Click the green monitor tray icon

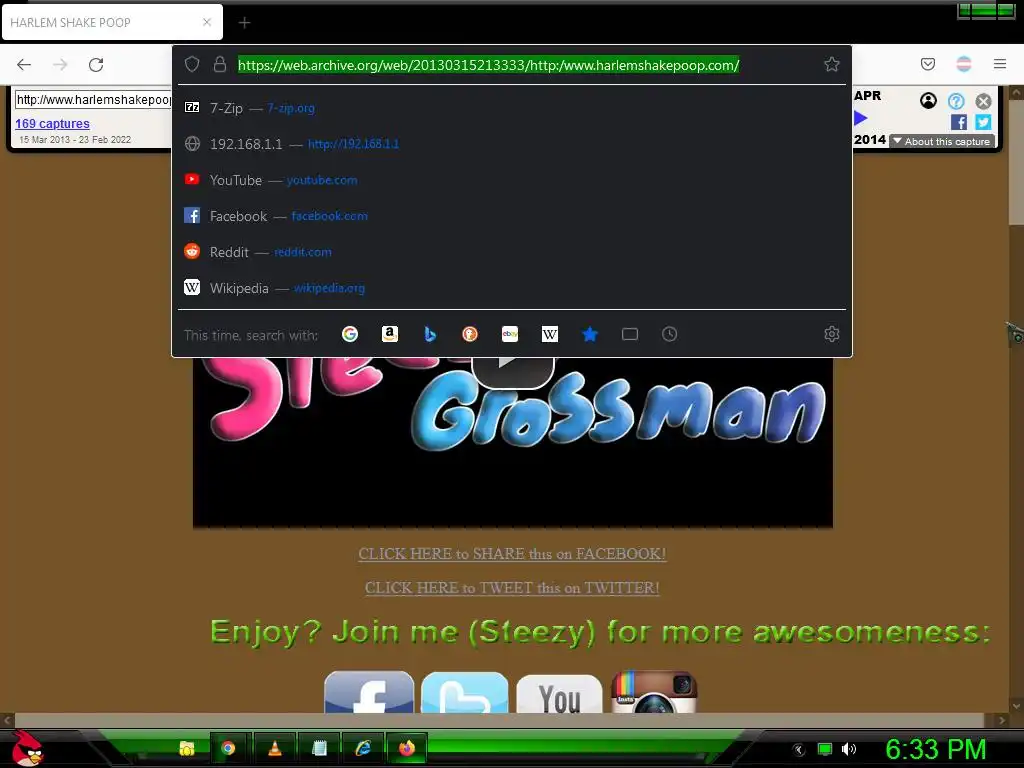tap(825, 749)
